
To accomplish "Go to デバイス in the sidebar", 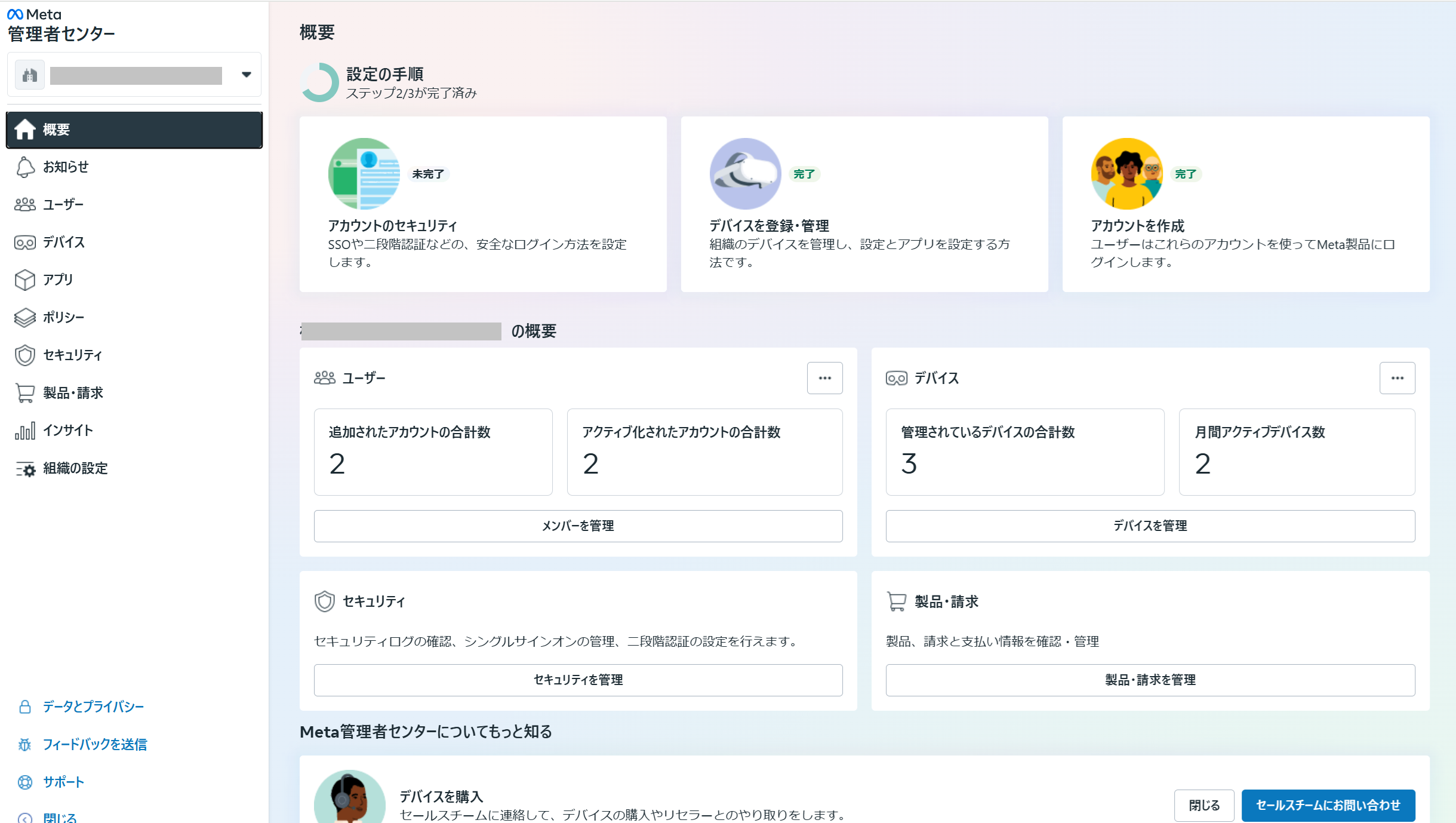I will (134, 242).
